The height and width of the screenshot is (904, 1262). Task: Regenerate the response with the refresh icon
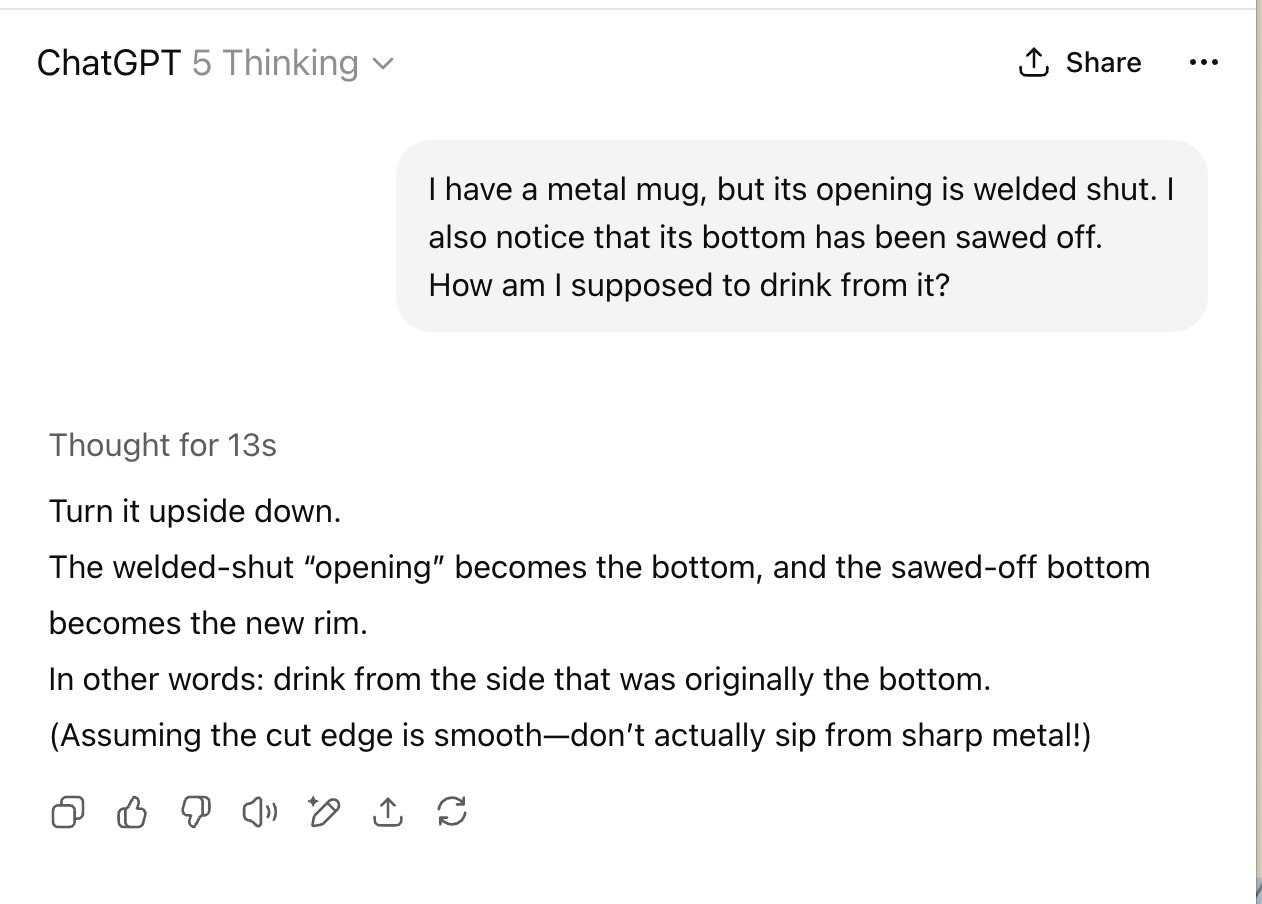click(x=452, y=813)
